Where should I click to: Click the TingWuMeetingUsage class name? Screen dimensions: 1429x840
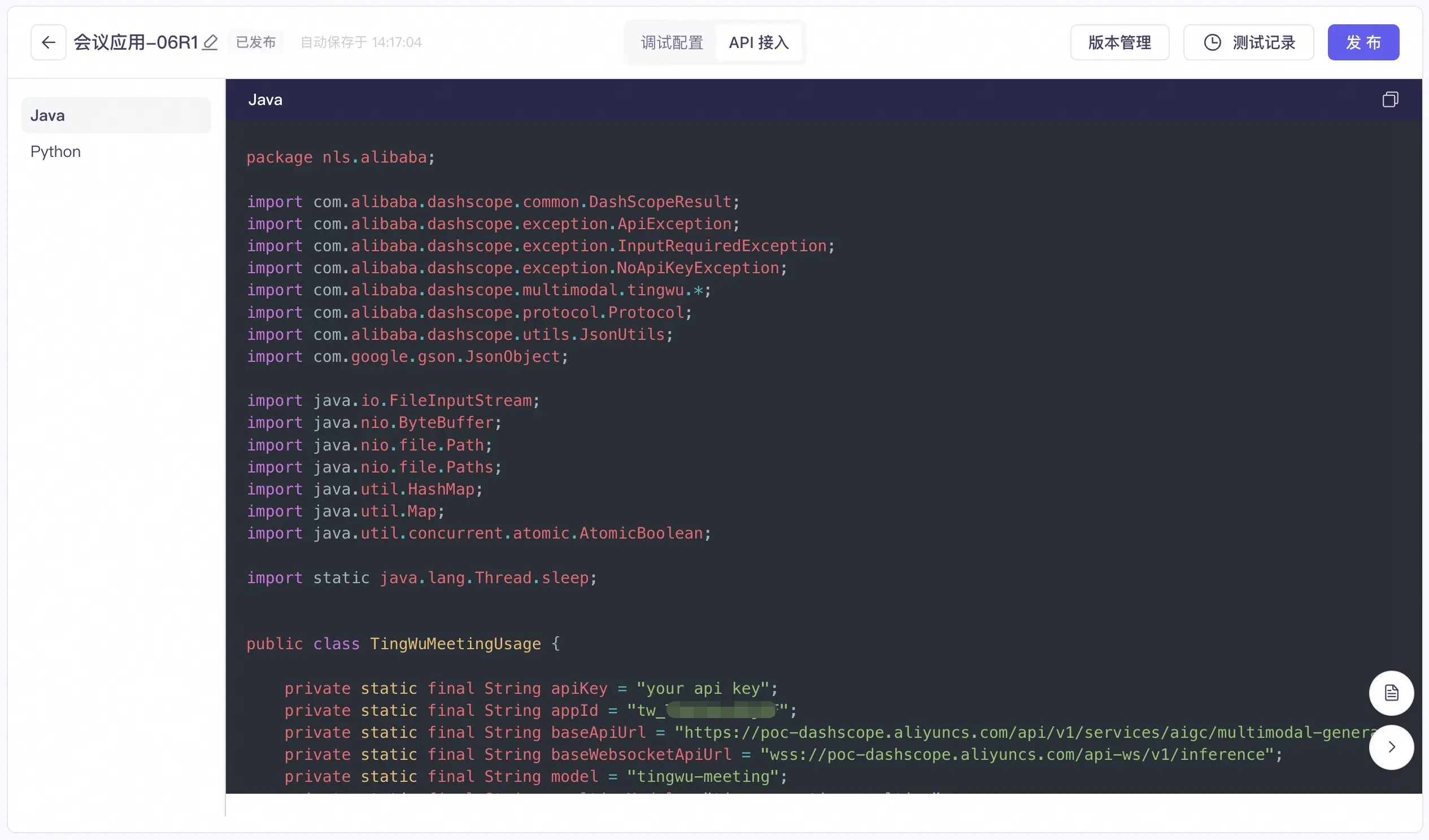click(455, 644)
